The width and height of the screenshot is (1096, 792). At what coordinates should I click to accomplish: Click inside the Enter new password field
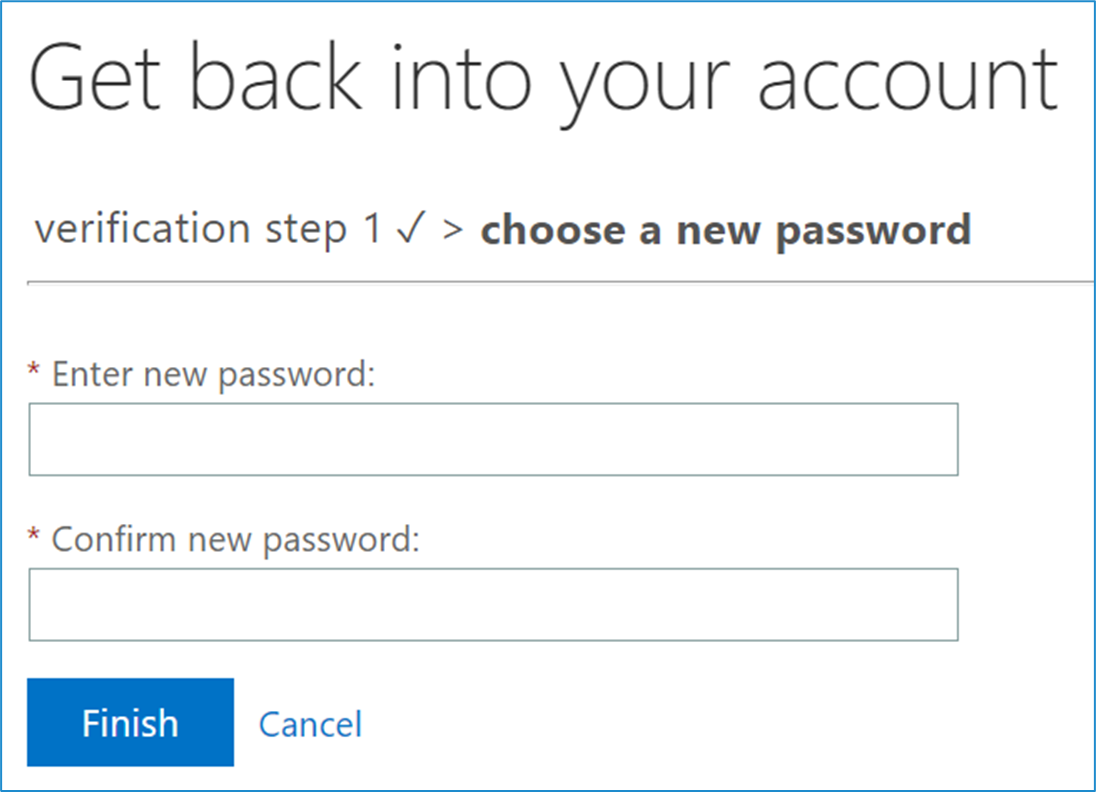pyautogui.click(x=494, y=438)
